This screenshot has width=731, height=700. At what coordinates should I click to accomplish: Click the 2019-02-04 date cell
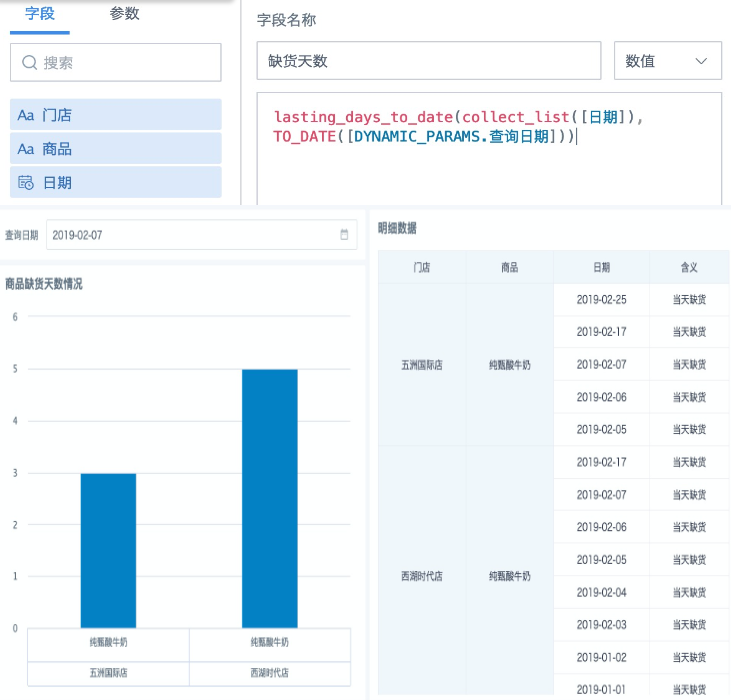601,592
